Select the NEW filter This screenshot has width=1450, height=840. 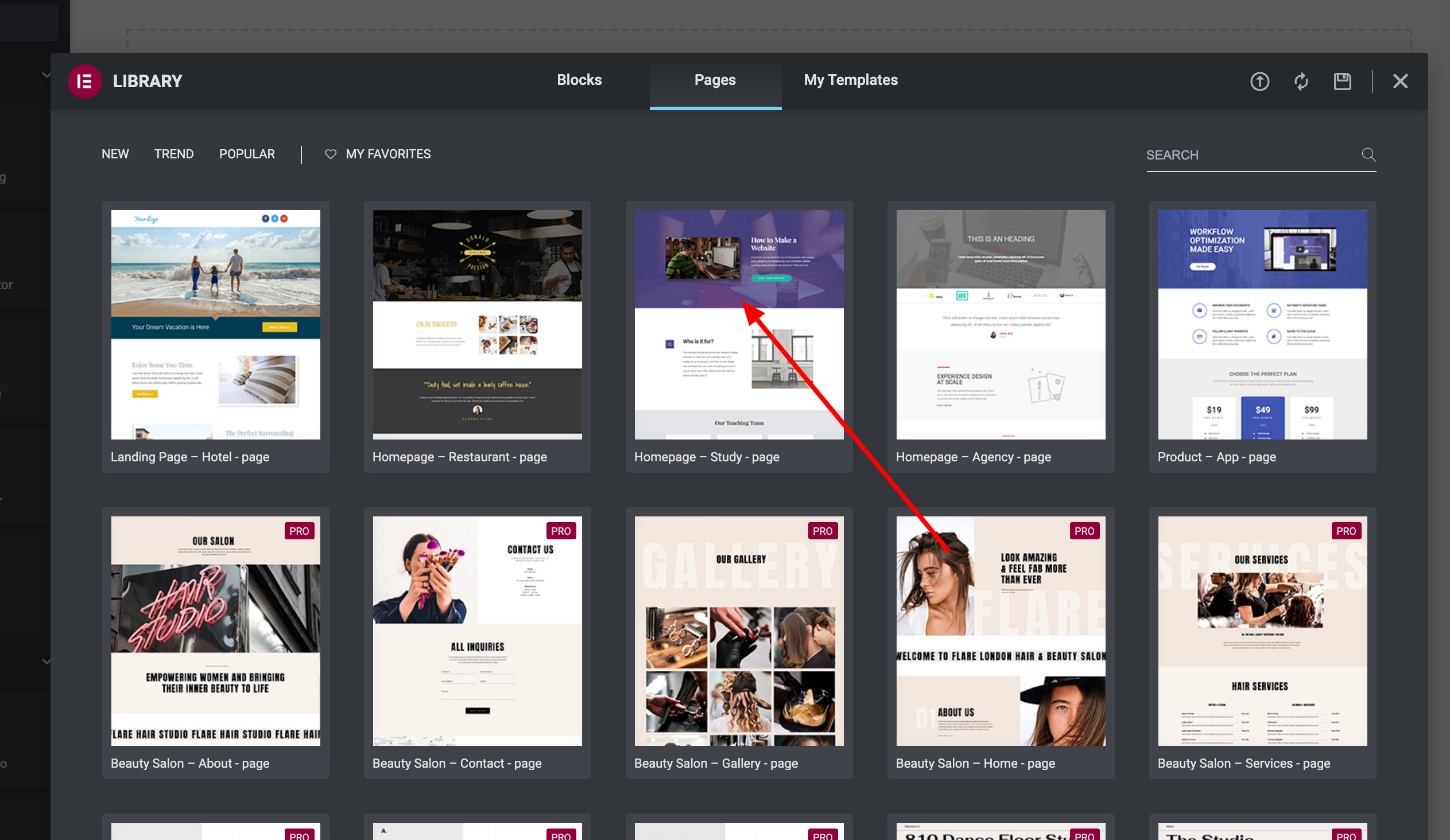coord(115,154)
